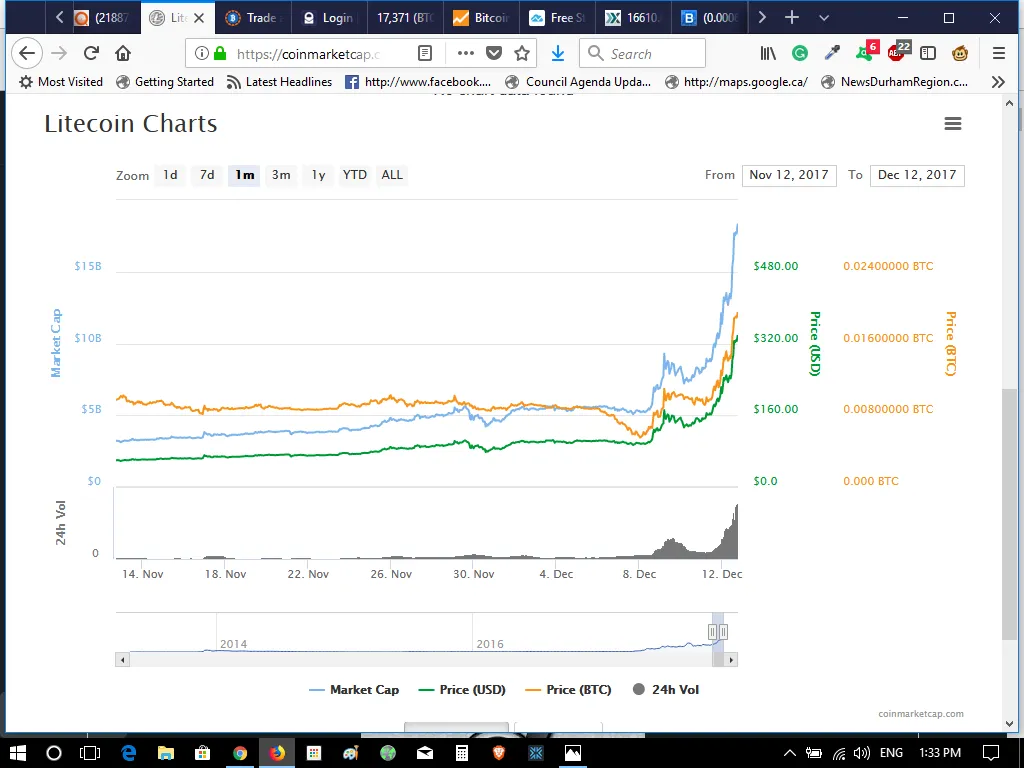The width and height of the screenshot is (1024, 768).
Task: Go back with the browser back arrow
Action: click(x=27, y=54)
